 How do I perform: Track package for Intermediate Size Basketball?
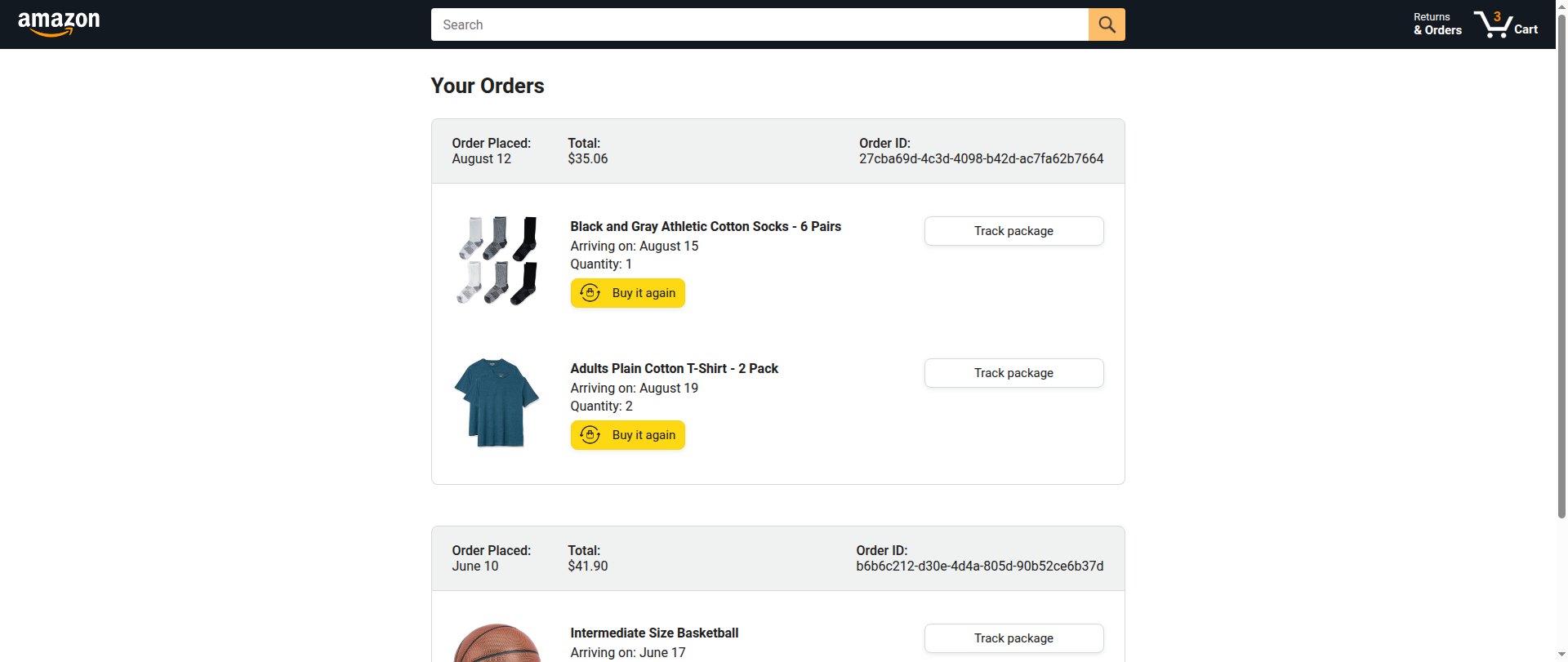pyautogui.click(x=1013, y=638)
